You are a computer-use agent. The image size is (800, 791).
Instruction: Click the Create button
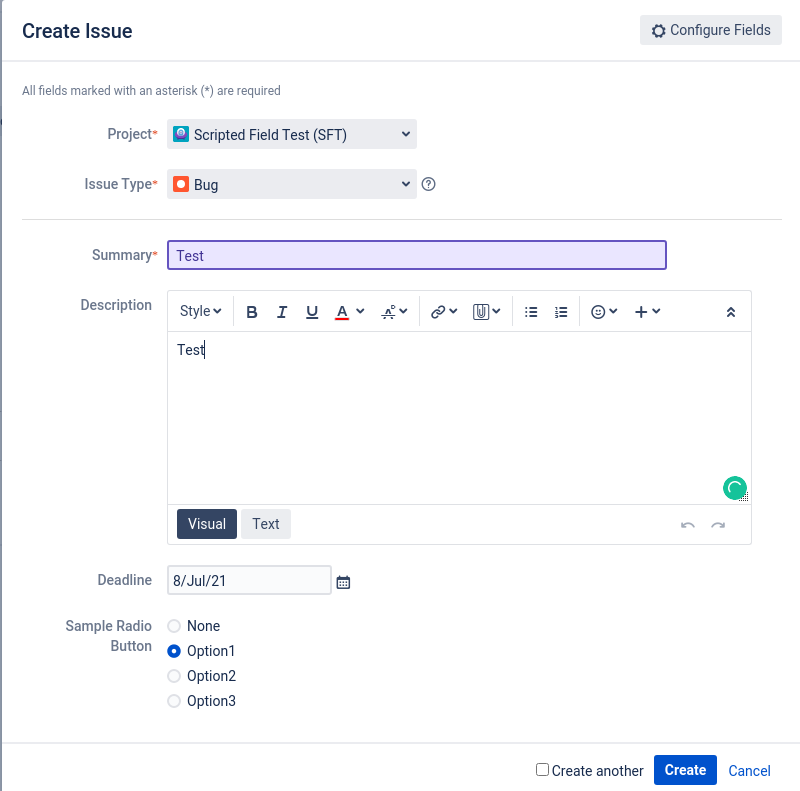pyautogui.click(x=685, y=770)
